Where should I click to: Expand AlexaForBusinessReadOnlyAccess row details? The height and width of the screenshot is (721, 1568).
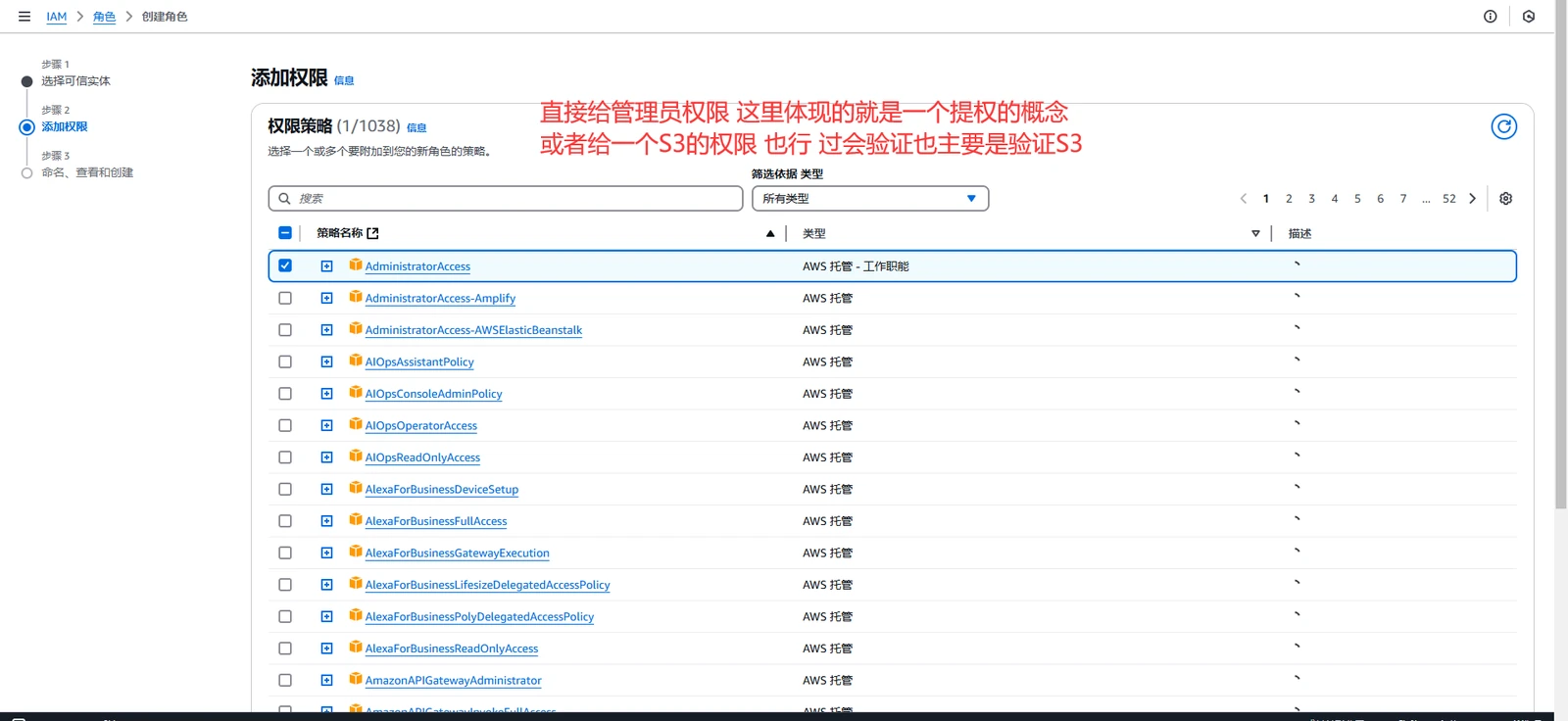pyautogui.click(x=327, y=649)
